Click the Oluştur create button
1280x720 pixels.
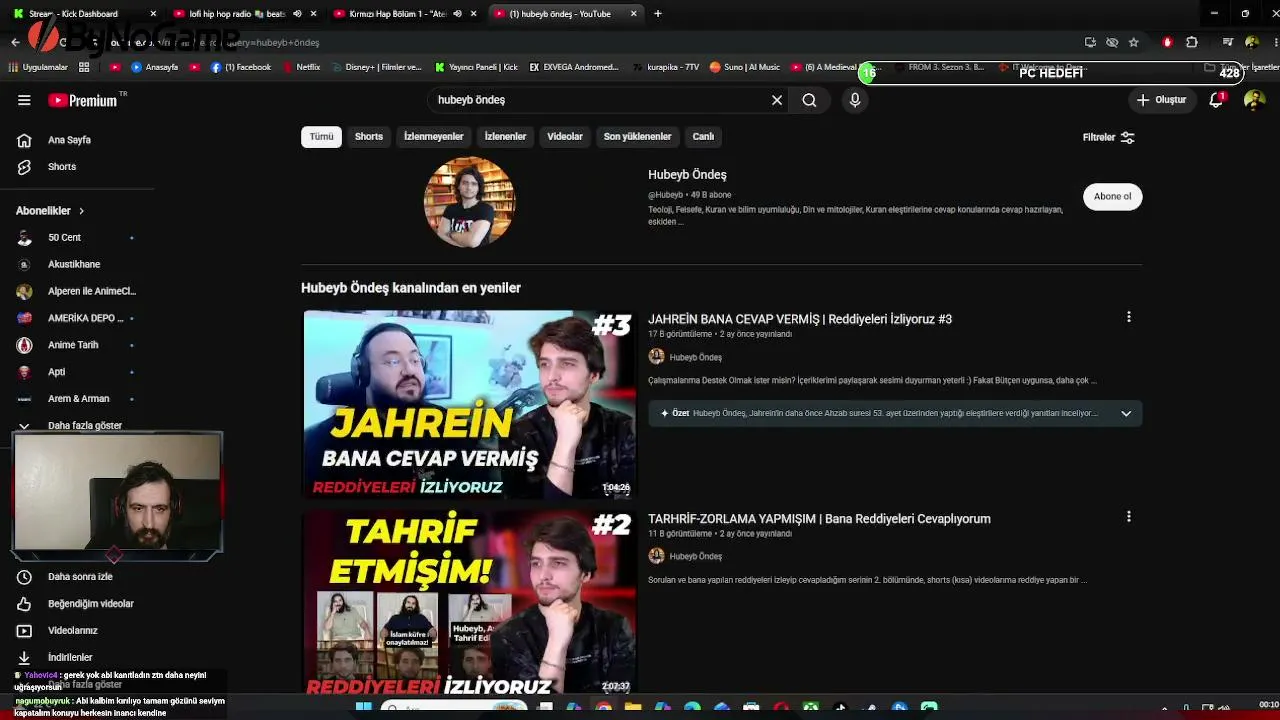click(x=1161, y=100)
